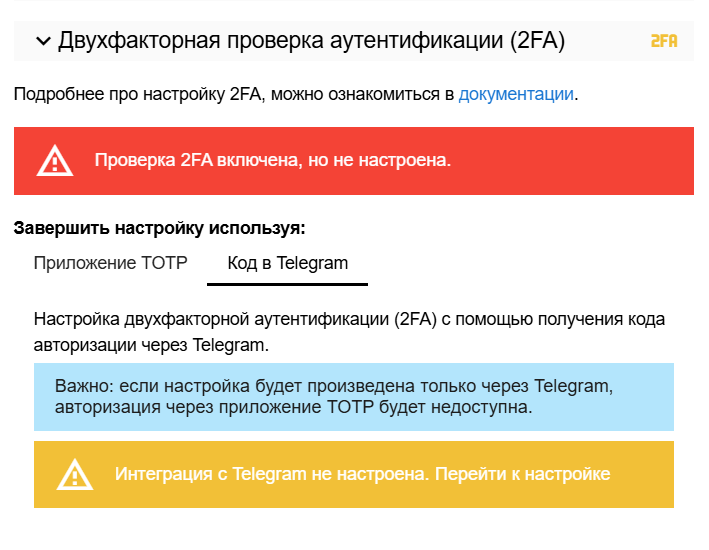Viewport: 709px width, 550px height.
Task: Collapse the 2FA section with the chevron
Action: 43,41
